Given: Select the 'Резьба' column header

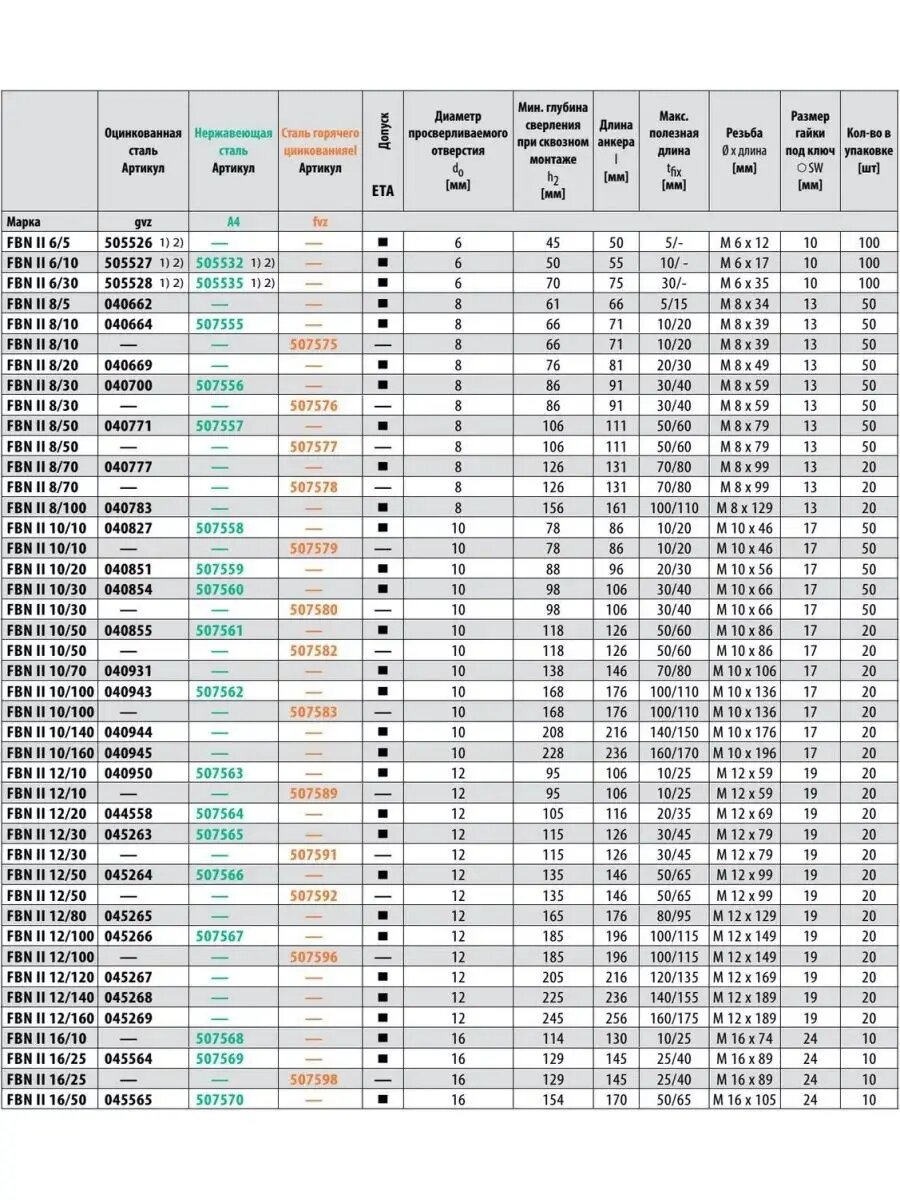Looking at the screenshot, I should point(744,150).
